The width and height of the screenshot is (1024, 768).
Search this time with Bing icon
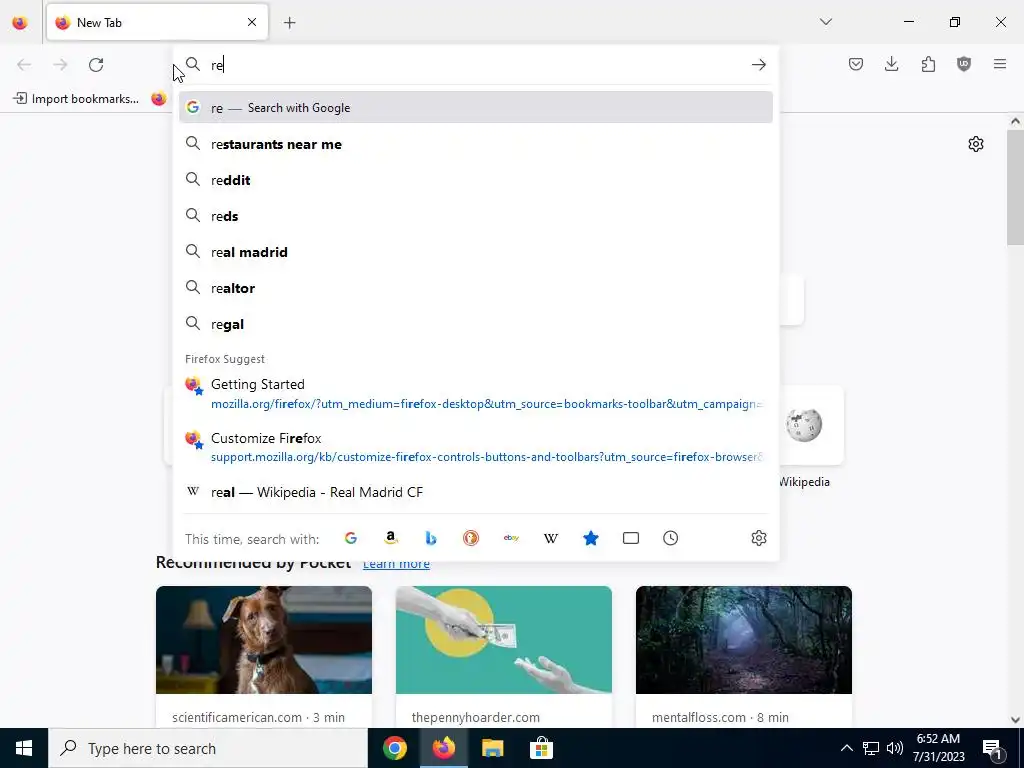pos(430,538)
